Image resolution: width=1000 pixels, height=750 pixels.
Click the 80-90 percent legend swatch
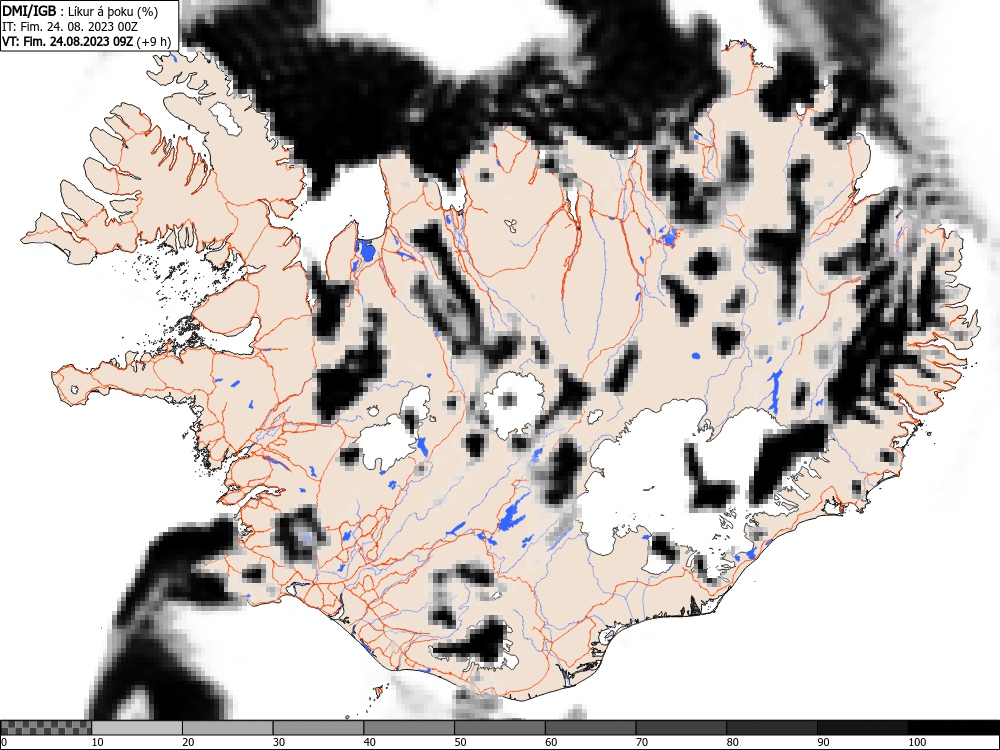772,728
